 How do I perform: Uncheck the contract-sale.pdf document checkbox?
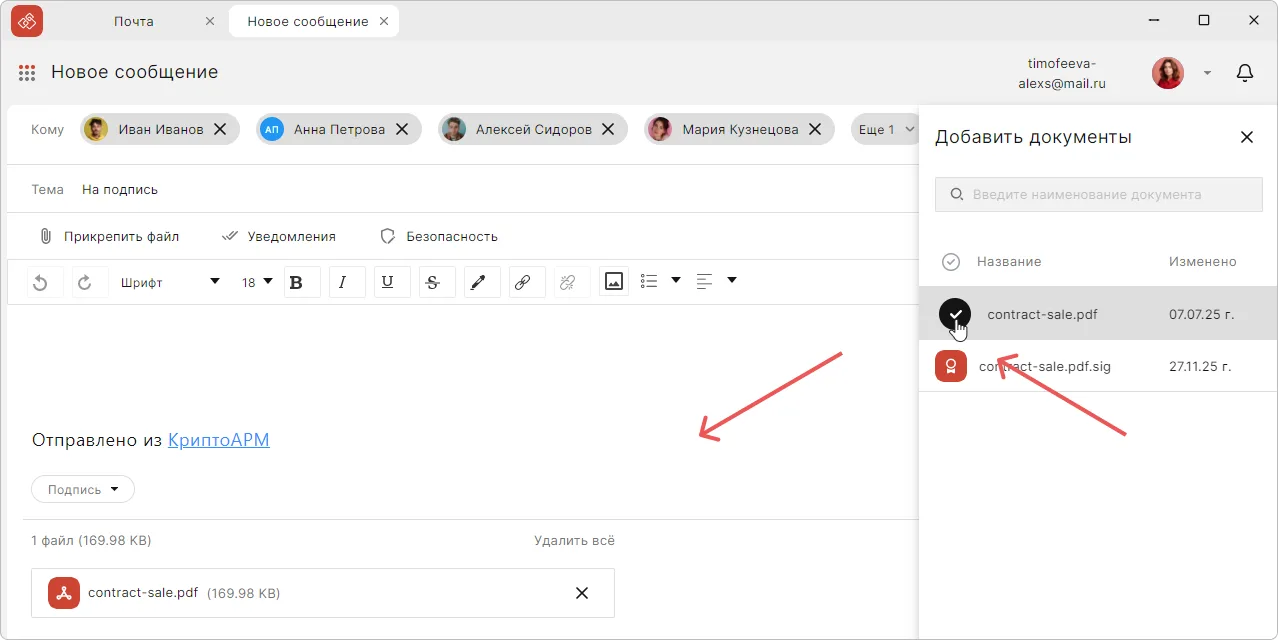point(955,314)
